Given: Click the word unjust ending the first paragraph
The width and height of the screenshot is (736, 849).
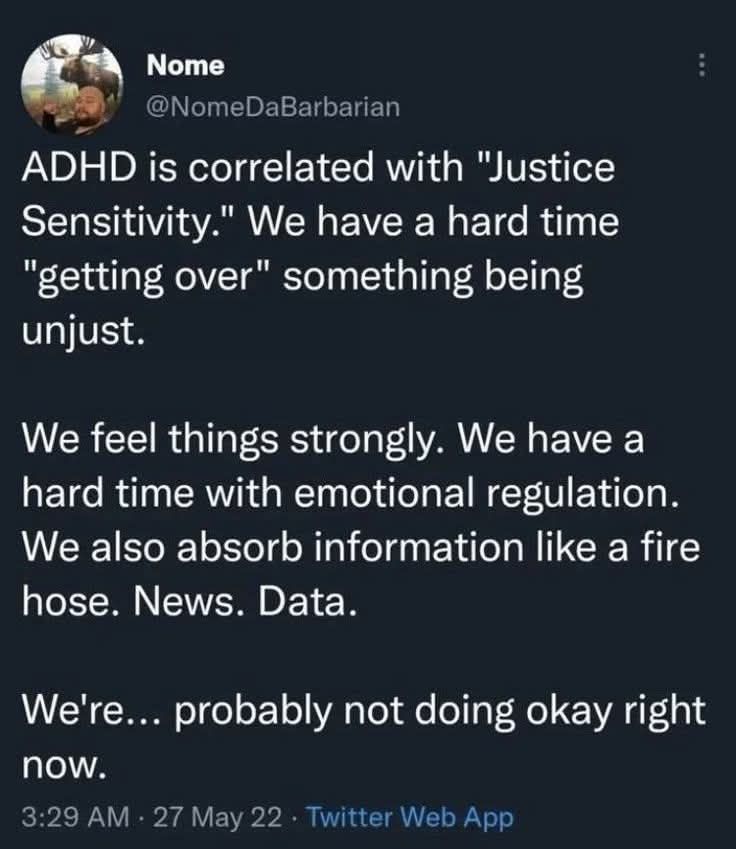Looking at the screenshot, I should point(83,331).
